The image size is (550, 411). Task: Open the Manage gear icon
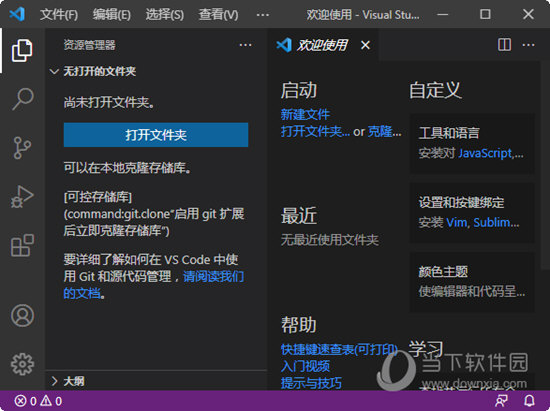pyautogui.click(x=22, y=364)
